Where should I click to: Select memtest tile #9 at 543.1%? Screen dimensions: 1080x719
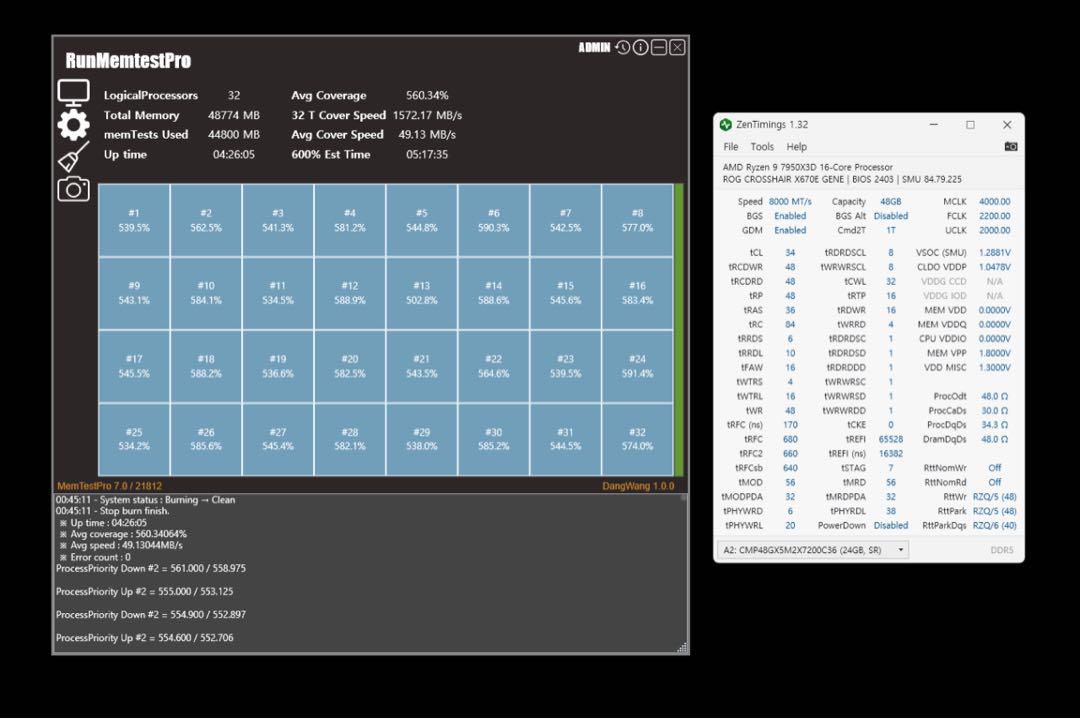coord(134,293)
